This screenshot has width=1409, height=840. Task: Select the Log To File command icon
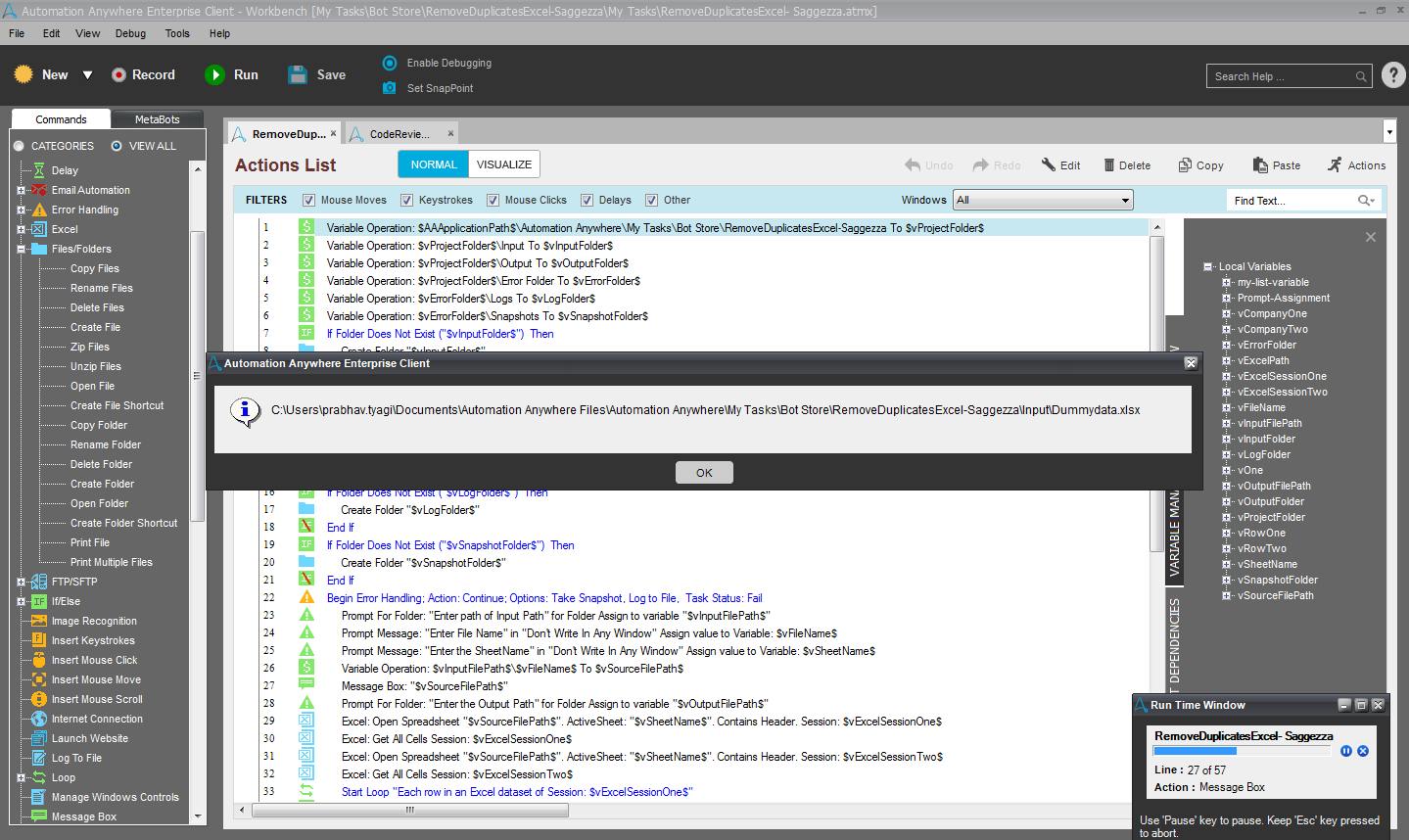click(x=39, y=758)
